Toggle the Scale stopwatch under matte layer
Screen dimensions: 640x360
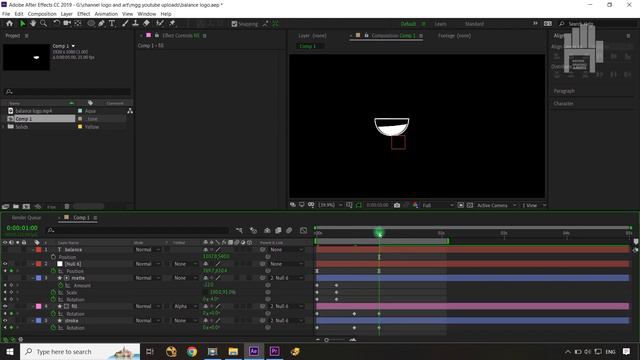[53, 292]
